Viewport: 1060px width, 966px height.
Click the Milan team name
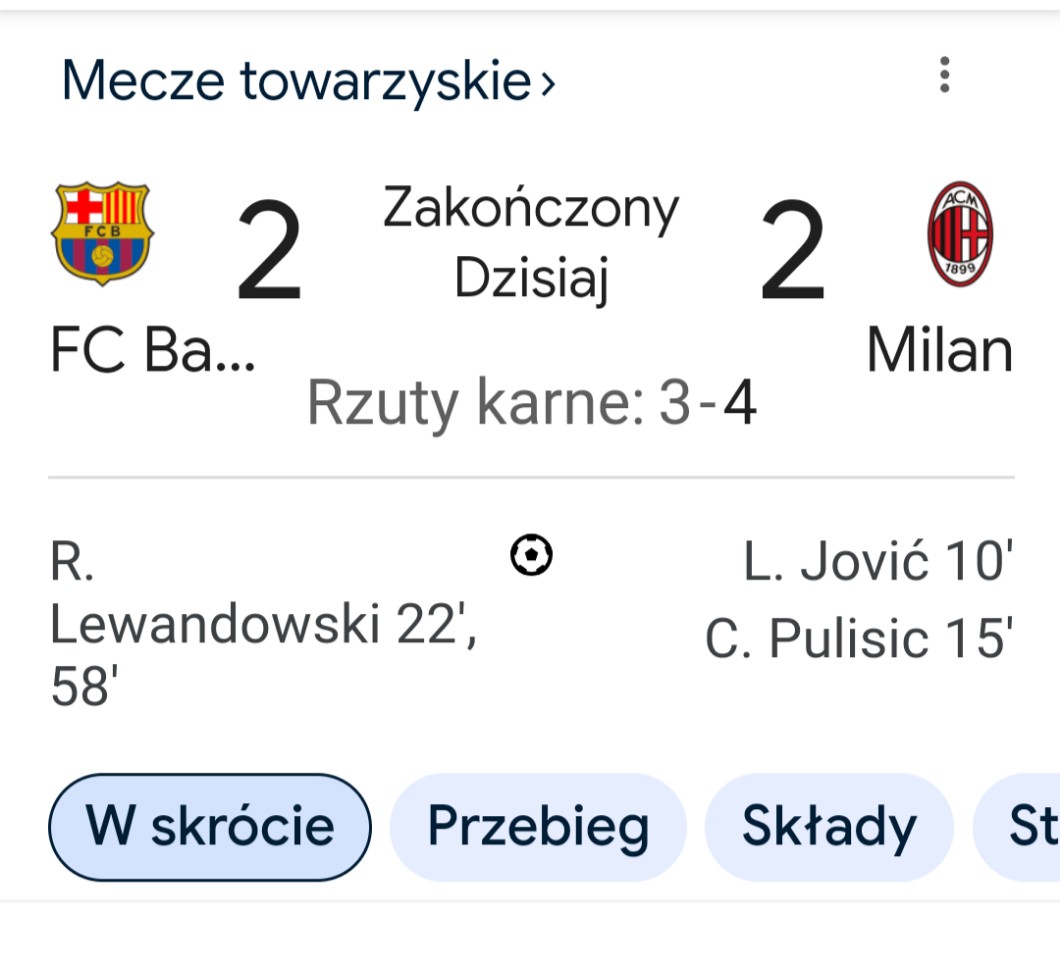(939, 351)
